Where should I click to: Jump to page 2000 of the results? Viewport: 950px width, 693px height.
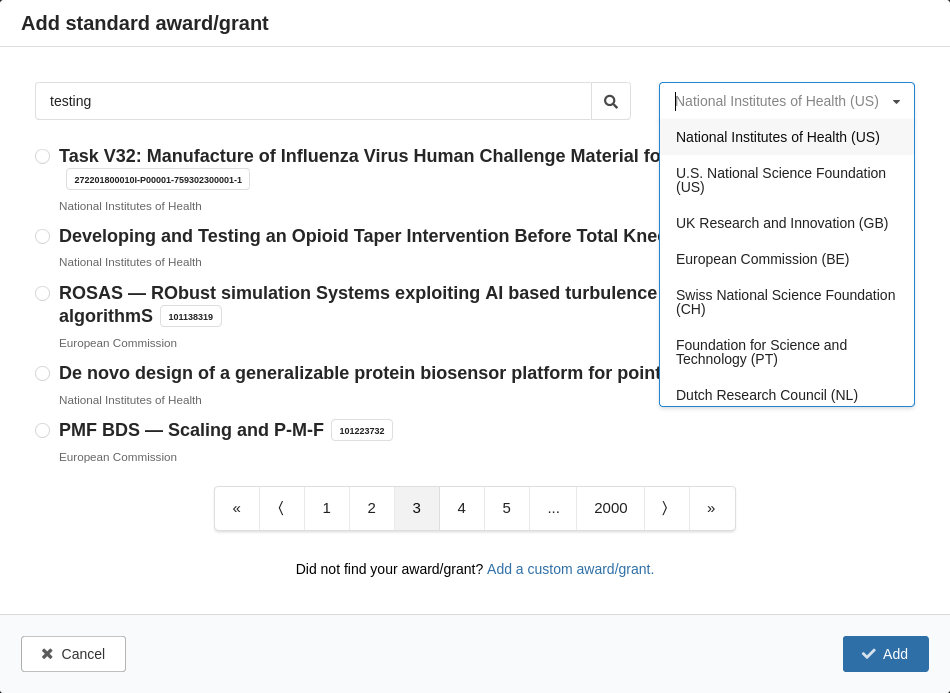pos(611,508)
